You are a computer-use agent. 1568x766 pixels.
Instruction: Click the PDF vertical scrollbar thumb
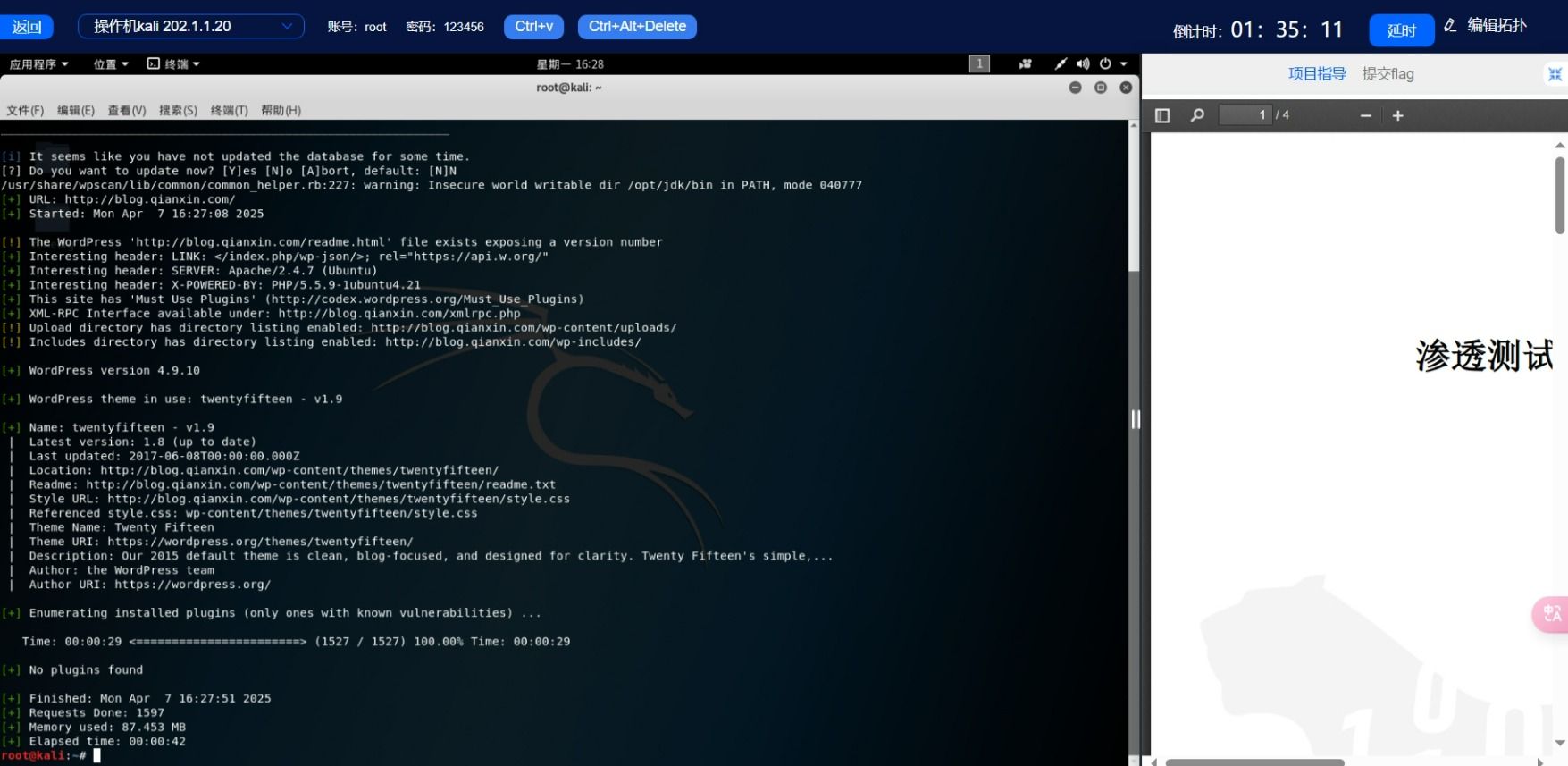point(1560,196)
